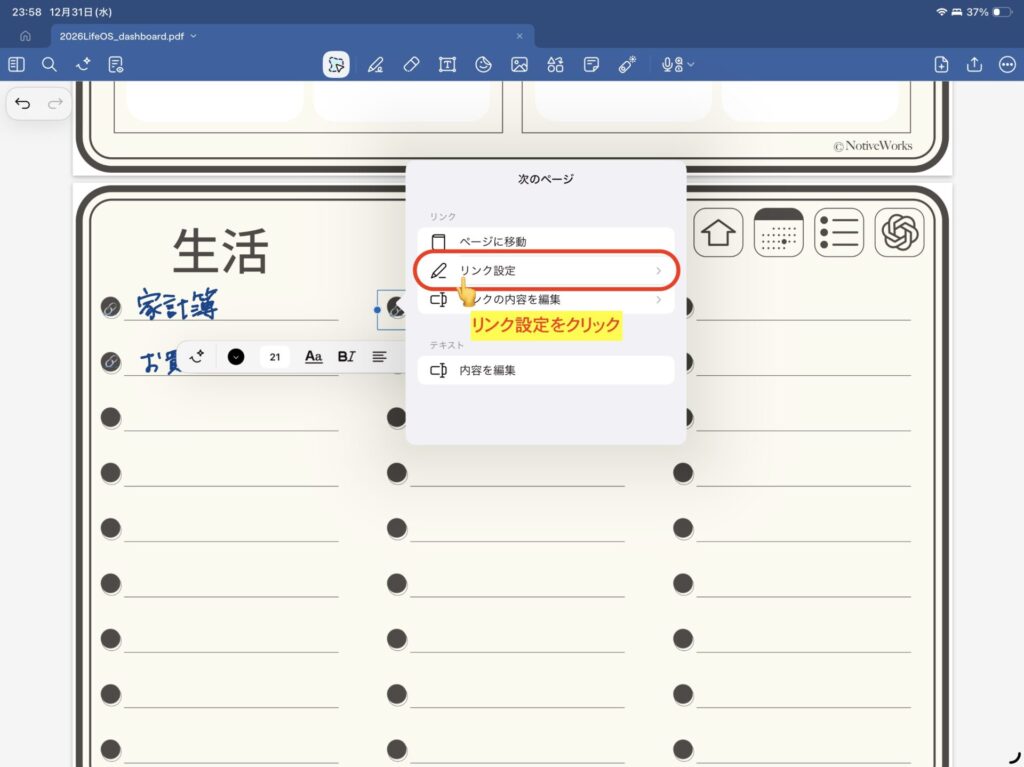The width and height of the screenshot is (1024, 767).
Task: Click the Share export icon
Action: (974, 65)
